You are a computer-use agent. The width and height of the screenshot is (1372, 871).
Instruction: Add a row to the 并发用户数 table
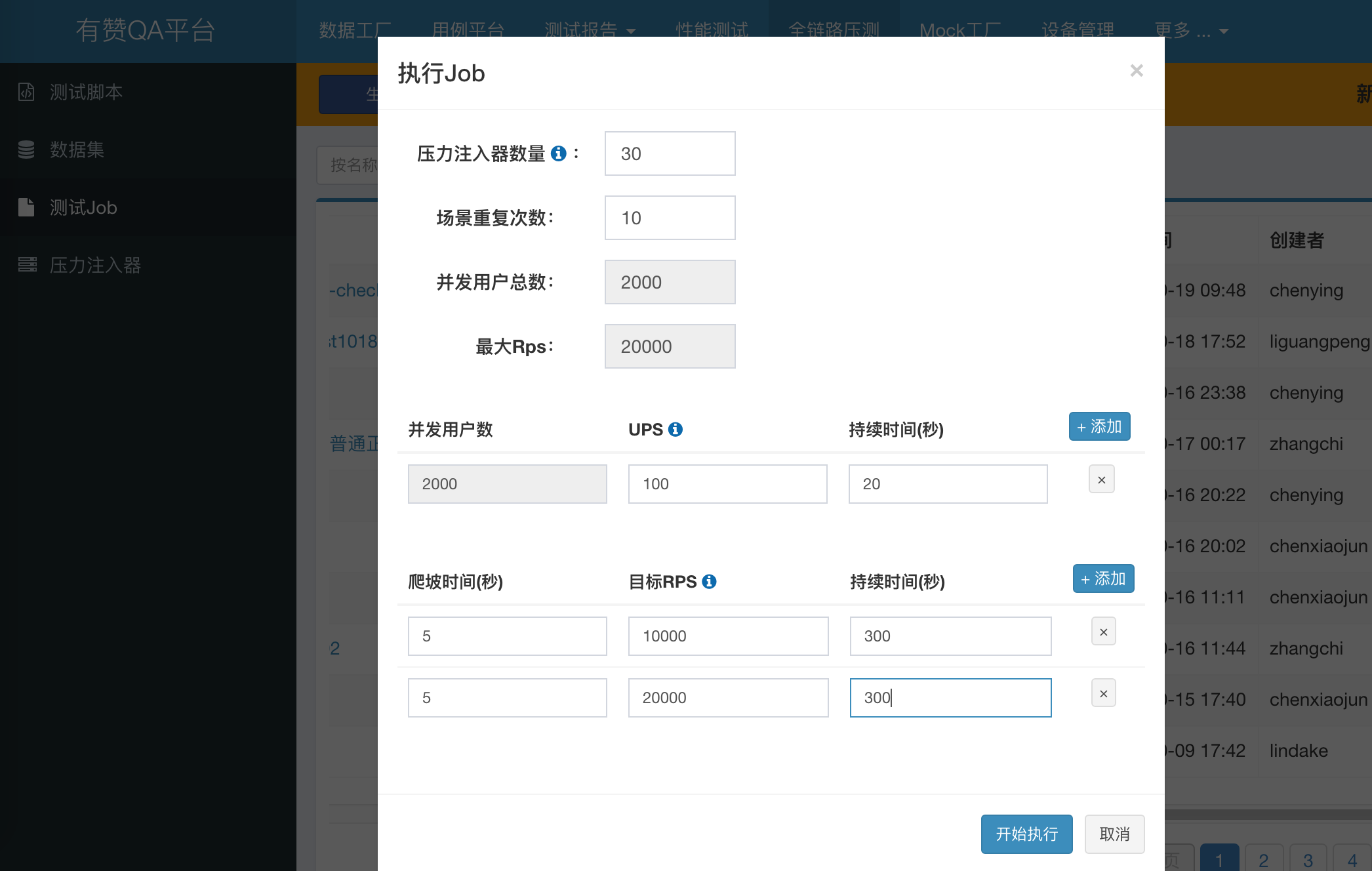tap(1100, 427)
